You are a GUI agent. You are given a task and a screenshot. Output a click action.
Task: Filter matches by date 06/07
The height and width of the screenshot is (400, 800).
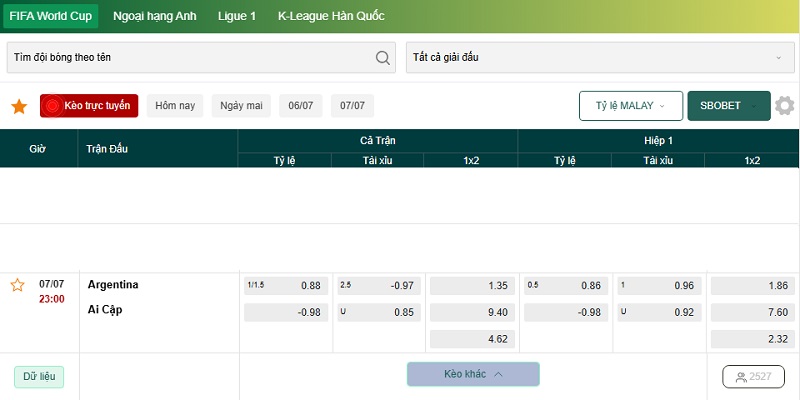click(301, 106)
